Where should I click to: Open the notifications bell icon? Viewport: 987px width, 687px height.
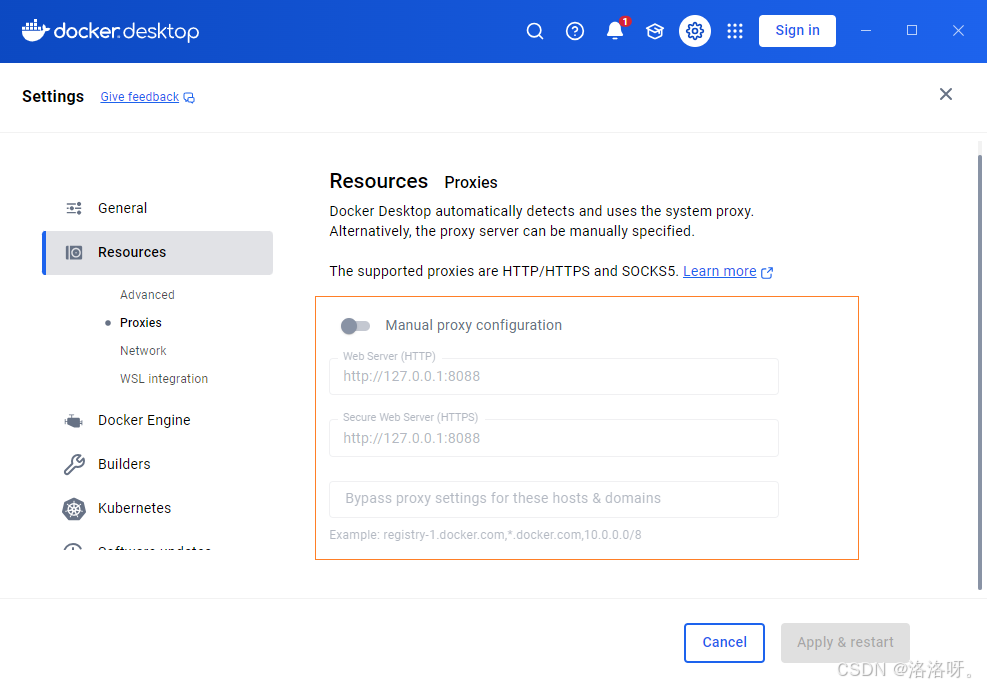(615, 31)
